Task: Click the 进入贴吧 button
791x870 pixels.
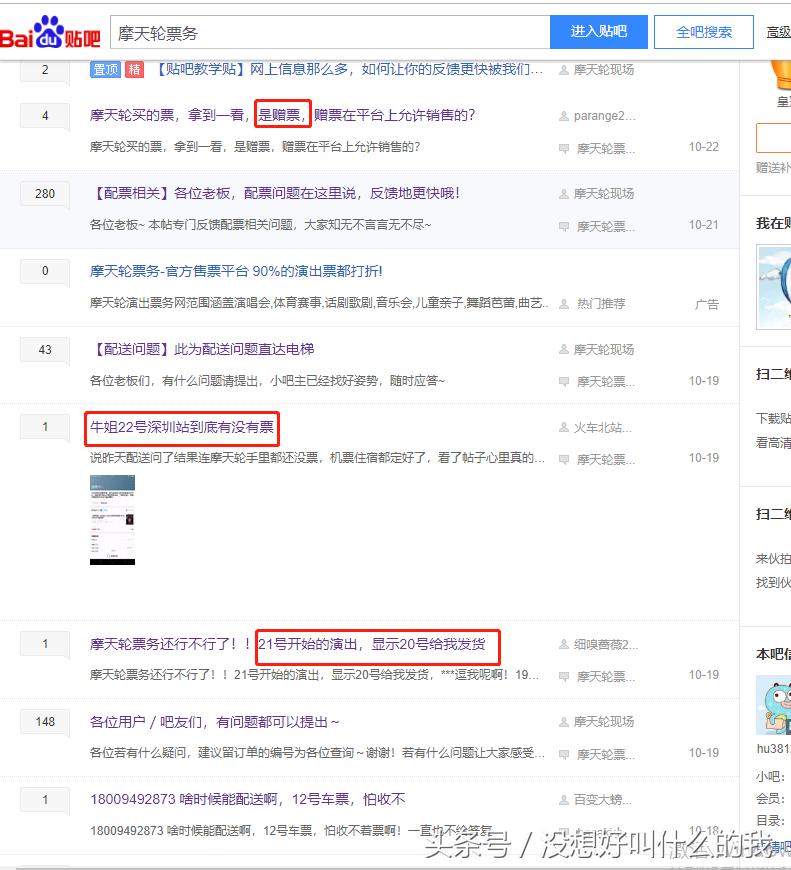Action: (599, 32)
